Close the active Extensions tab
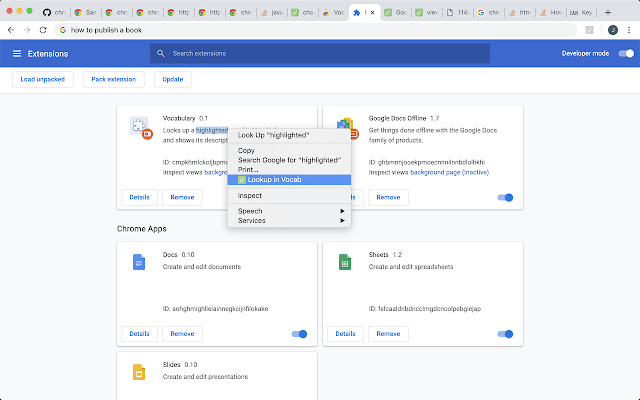Screen dimensions: 640x400 point(372,13)
